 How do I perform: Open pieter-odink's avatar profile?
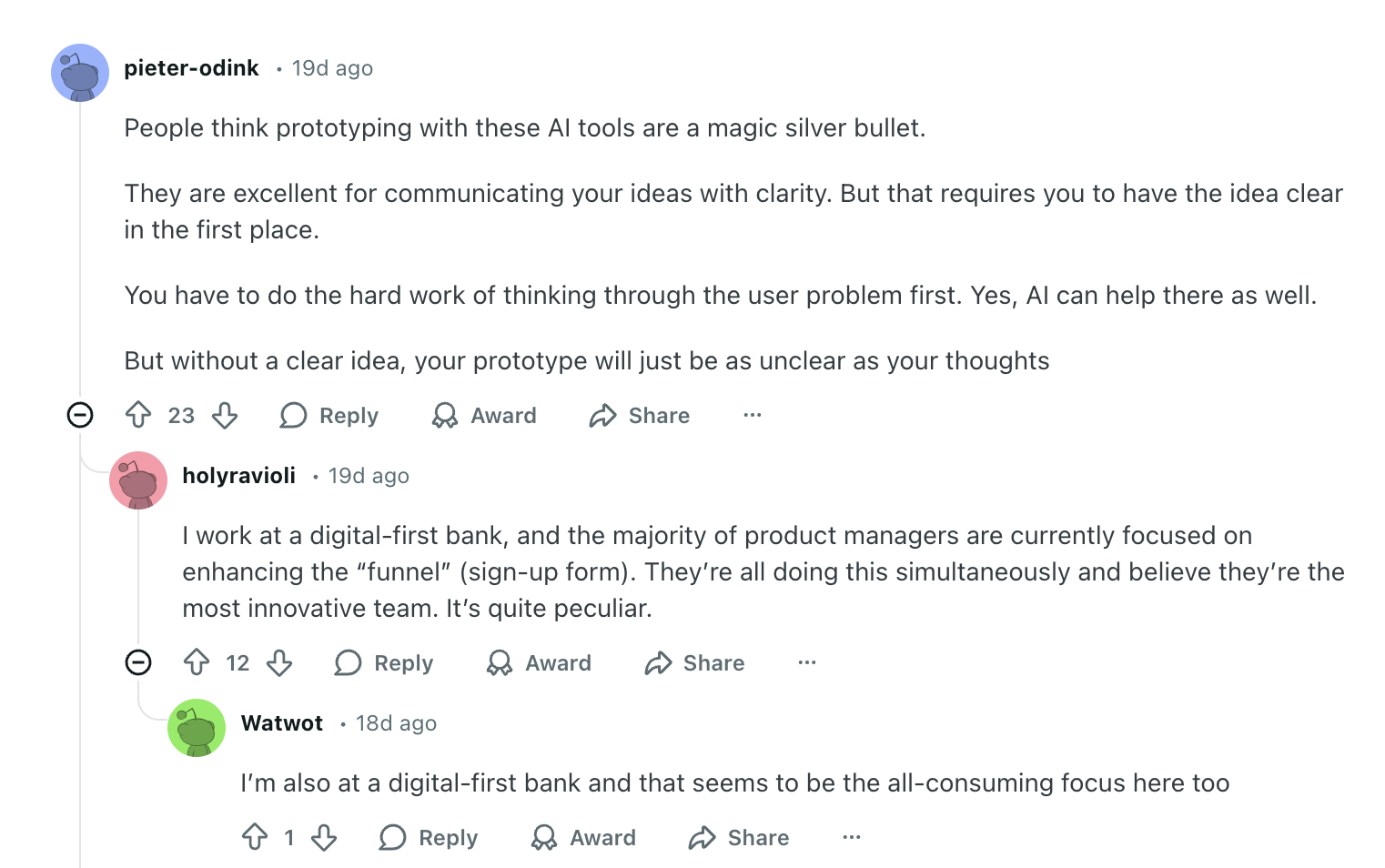tap(80, 73)
